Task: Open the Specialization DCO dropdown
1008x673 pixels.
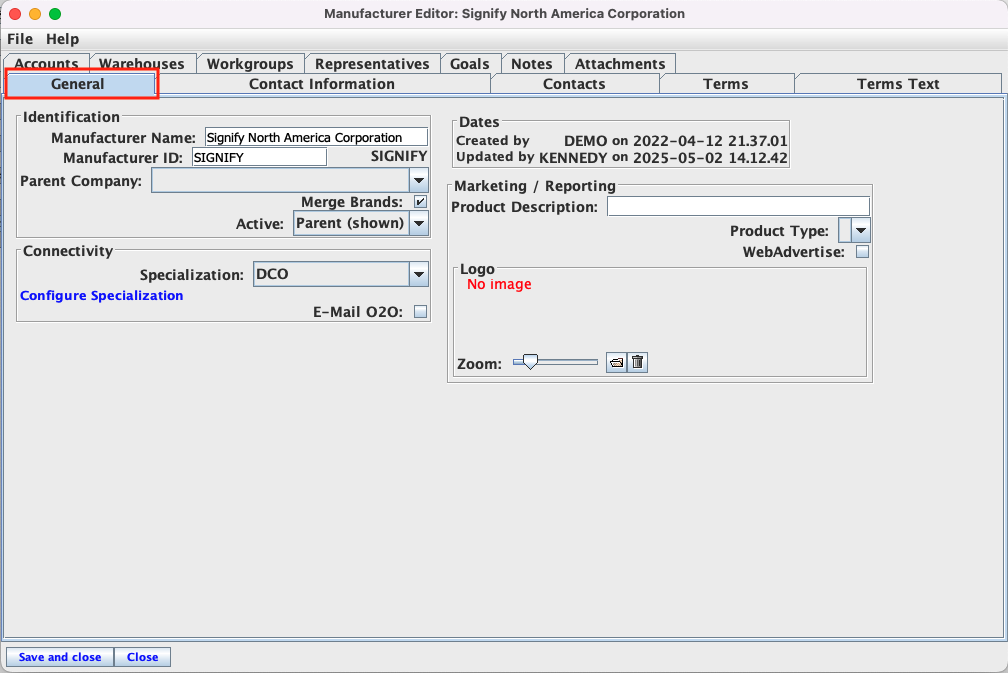Action: point(418,274)
